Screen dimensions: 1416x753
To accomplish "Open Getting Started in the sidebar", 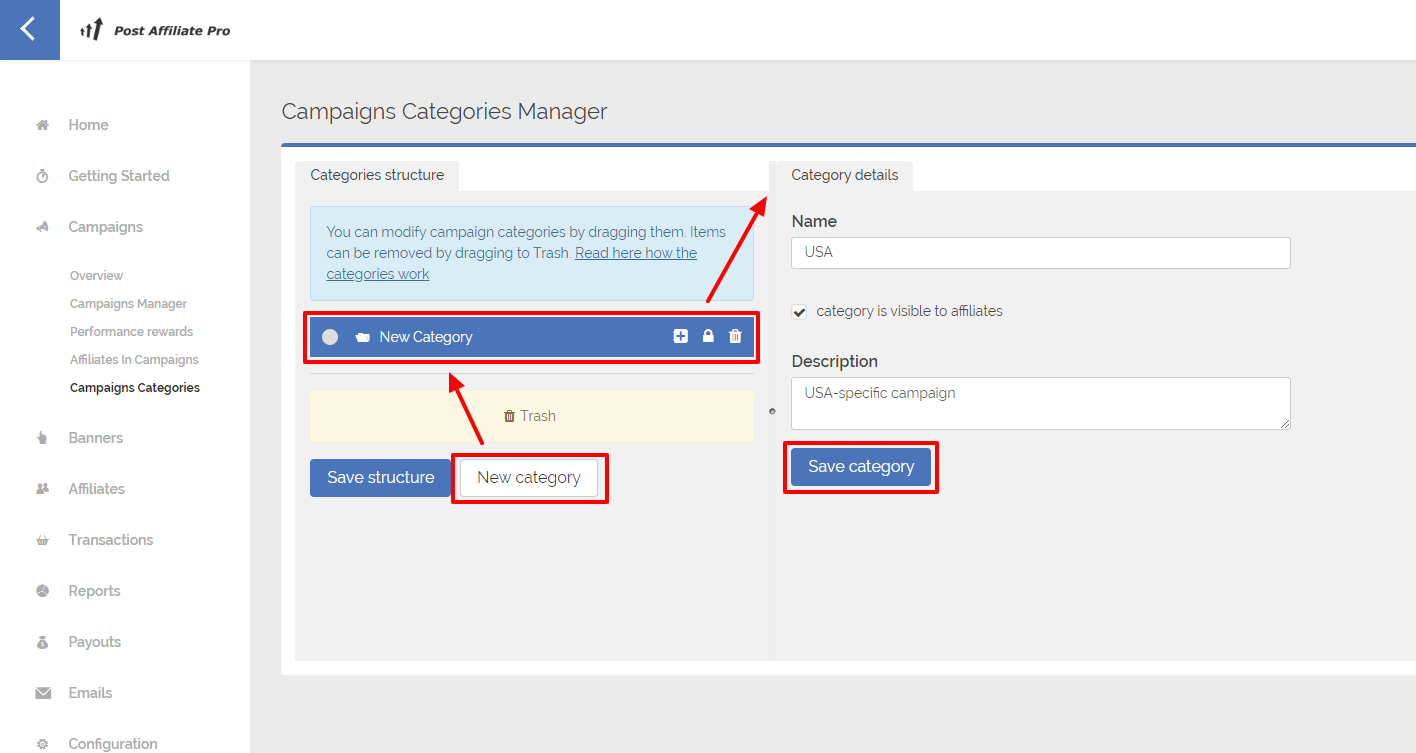I will click(119, 176).
